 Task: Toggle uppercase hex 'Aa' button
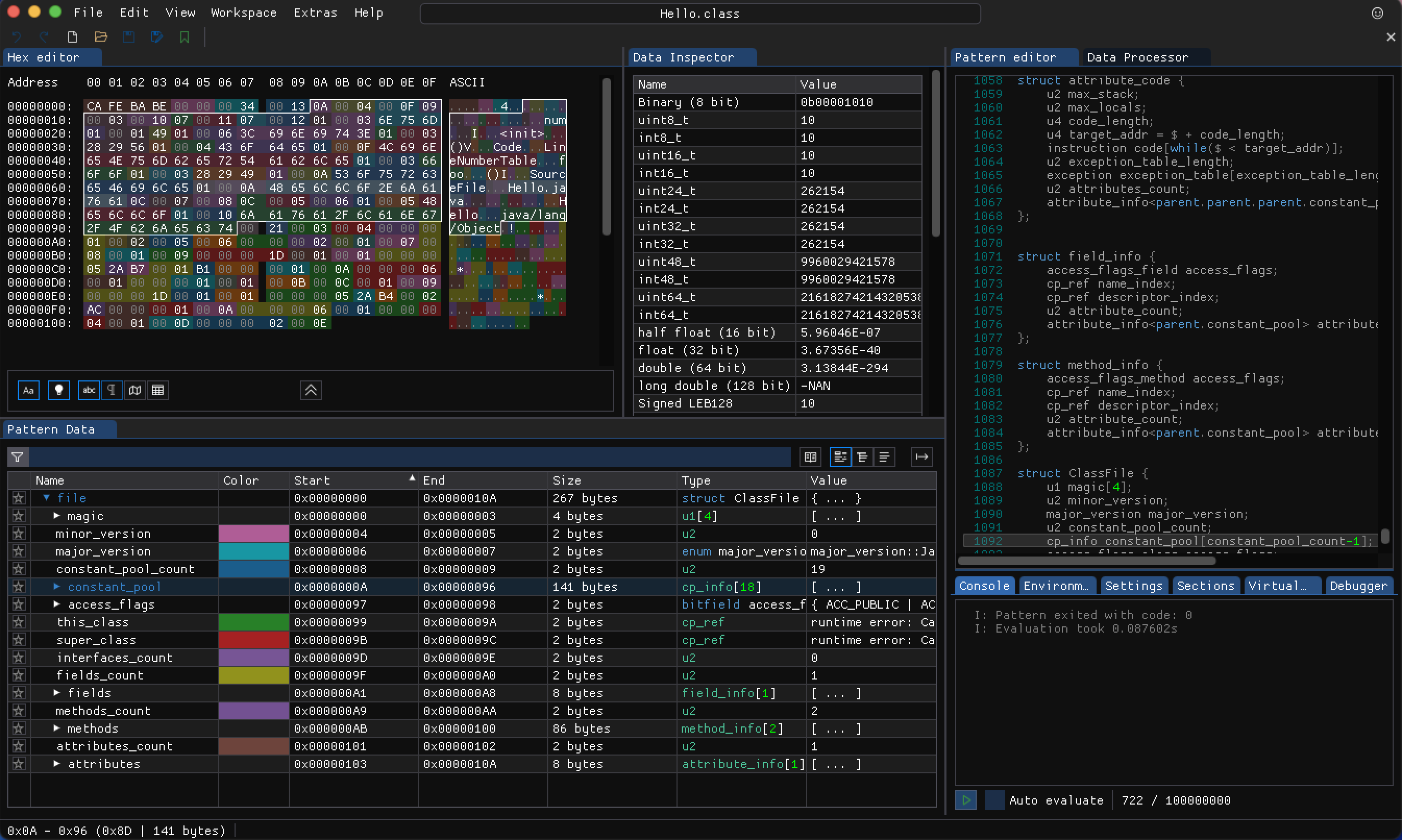click(29, 390)
